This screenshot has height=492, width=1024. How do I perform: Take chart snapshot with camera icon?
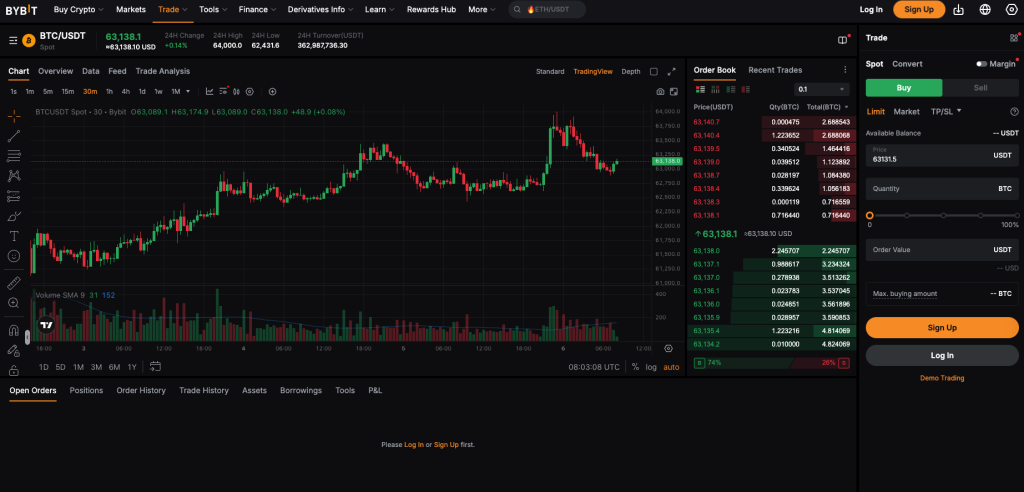pyautogui.click(x=660, y=92)
